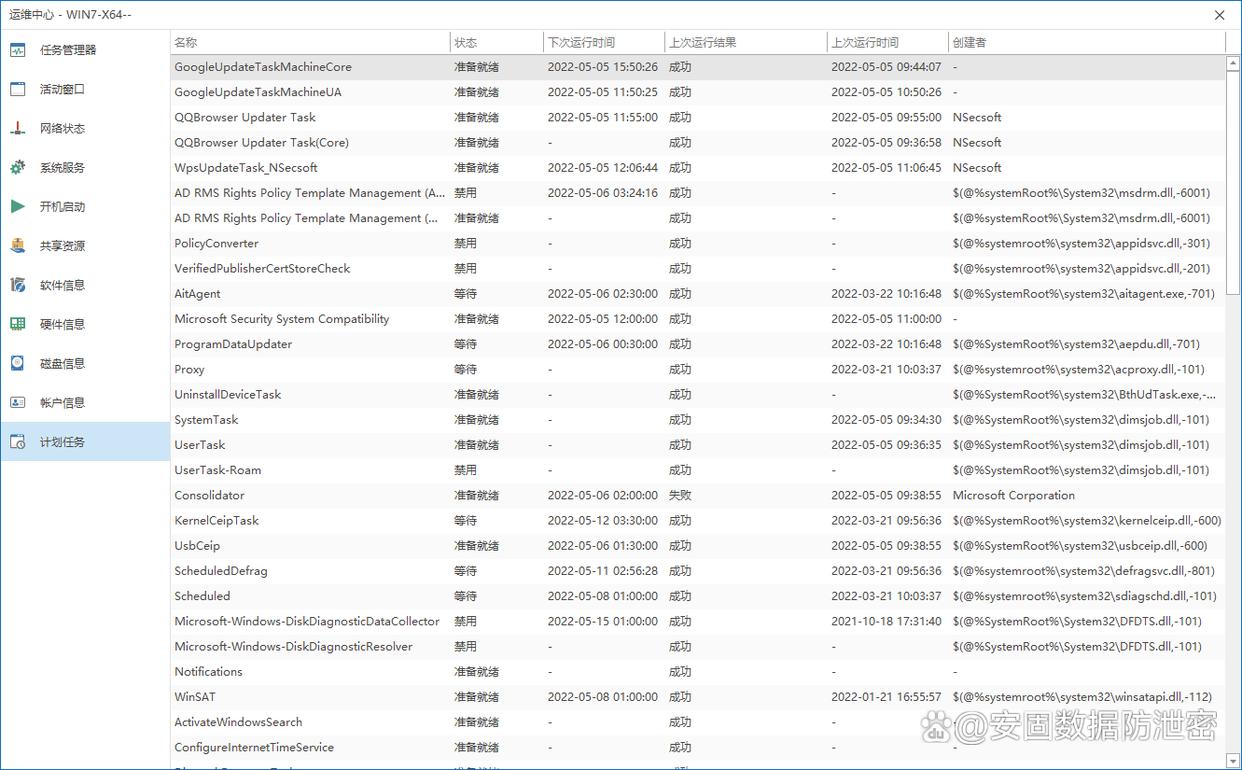
Task: Click the 任务管理器 task manager icon
Action: (18, 50)
